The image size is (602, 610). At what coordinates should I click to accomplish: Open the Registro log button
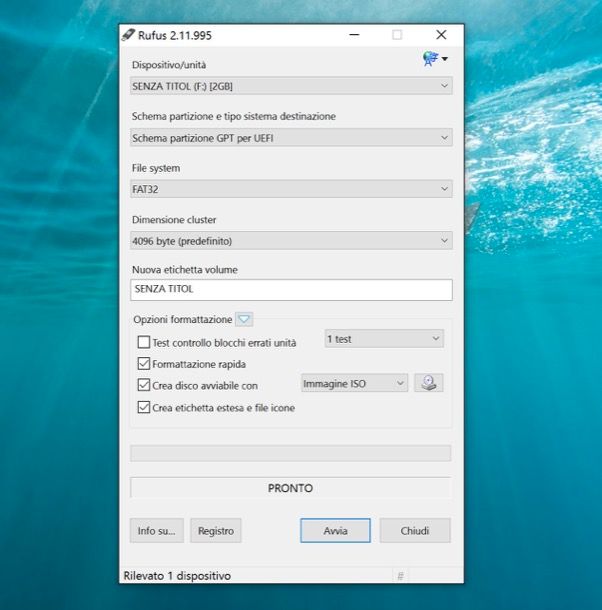click(216, 531)
